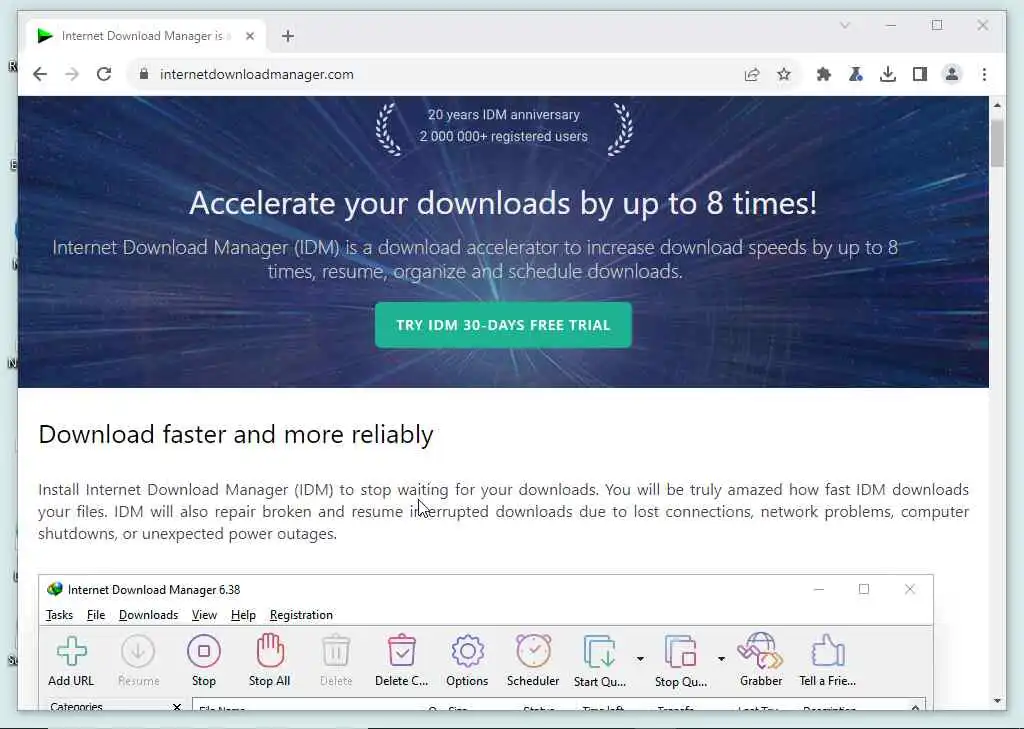Open the Options gear icon

[467, 651]
